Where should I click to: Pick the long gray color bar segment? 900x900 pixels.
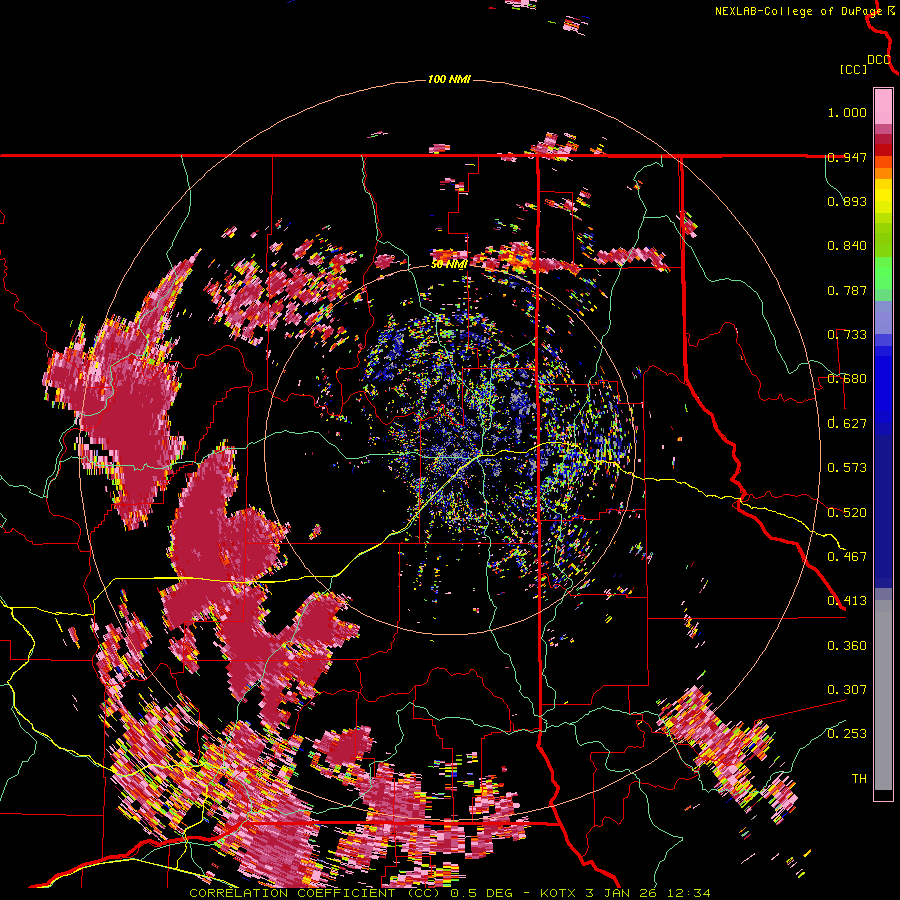[883, 695]
